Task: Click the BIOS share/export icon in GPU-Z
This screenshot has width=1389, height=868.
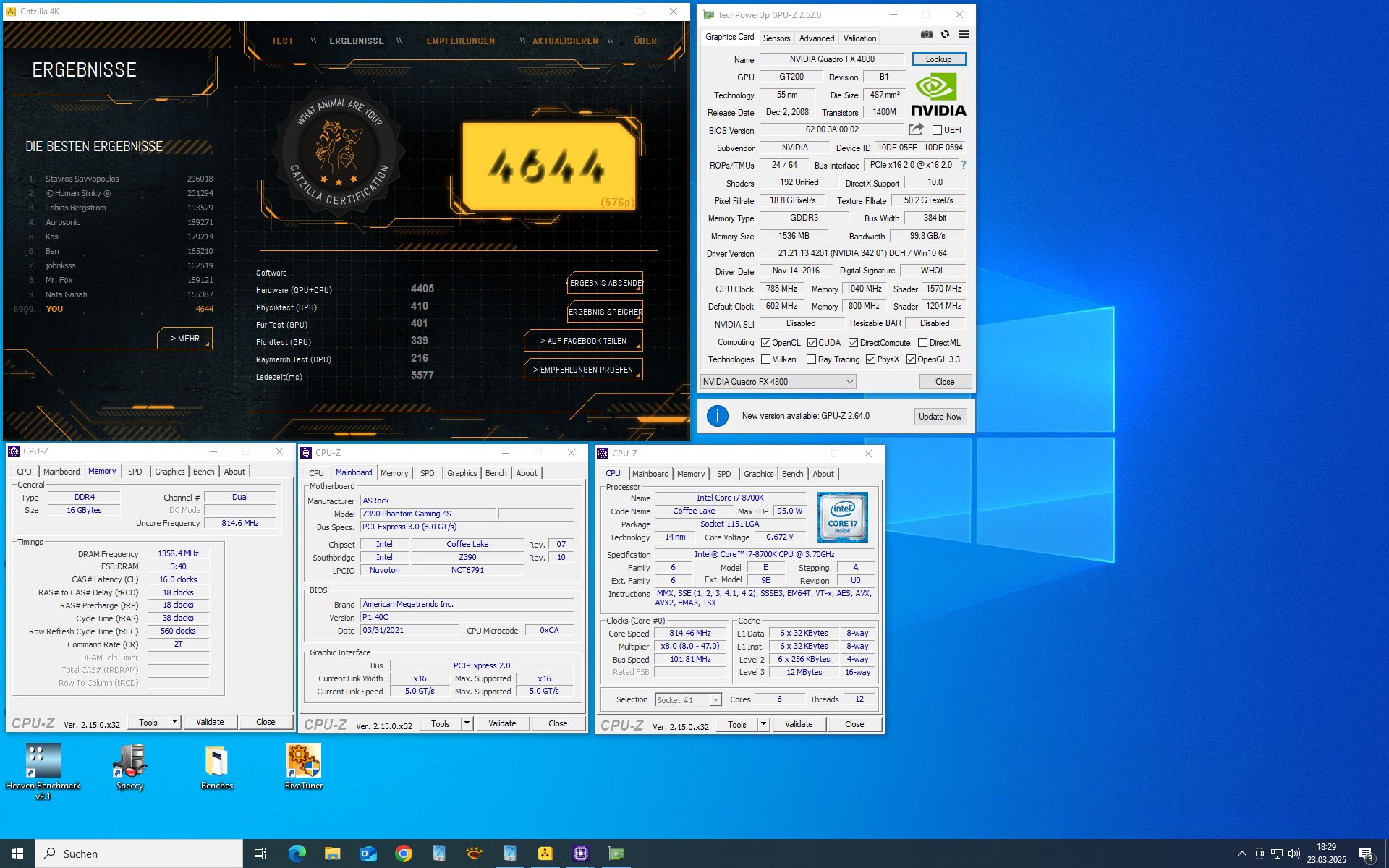Action: tap(916, 129)
